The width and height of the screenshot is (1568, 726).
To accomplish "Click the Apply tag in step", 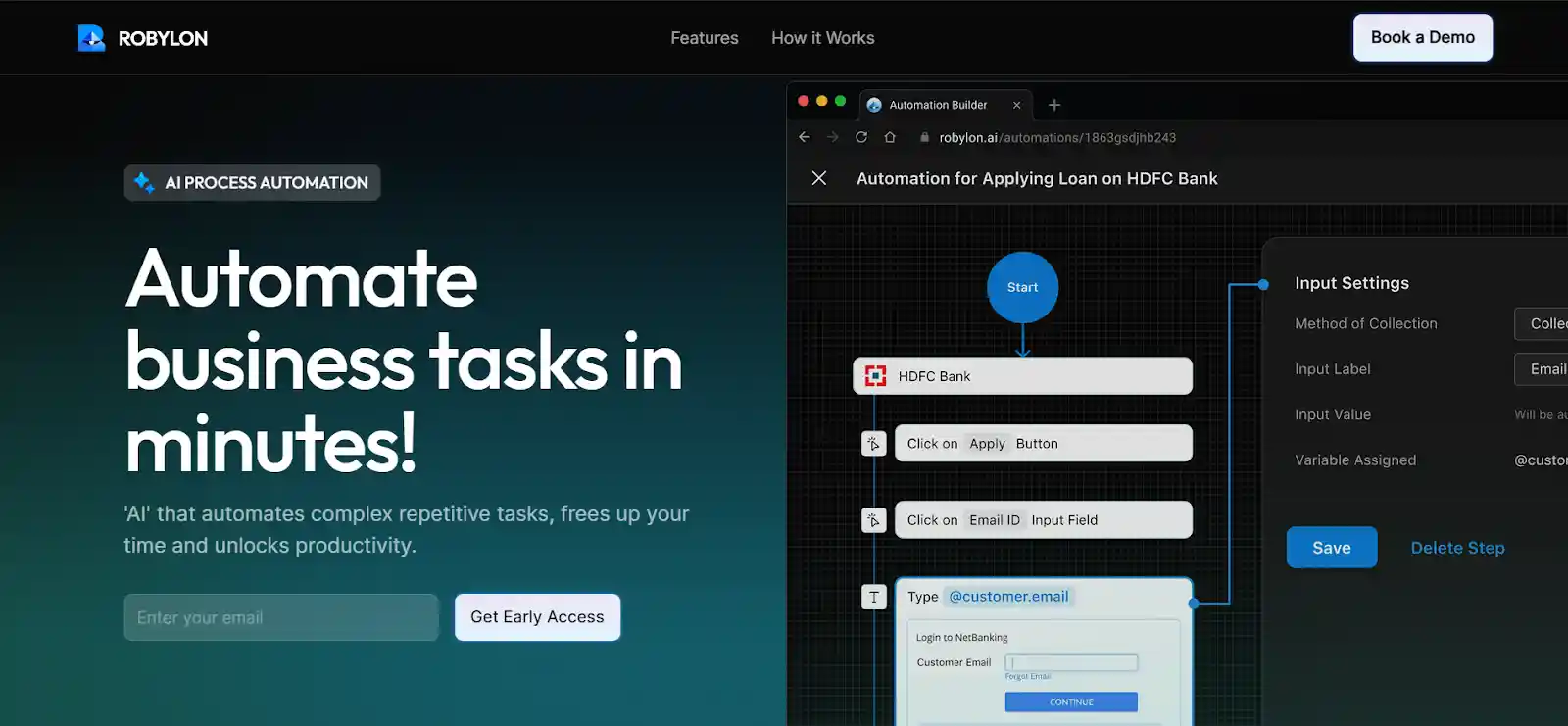I will 987,444.
